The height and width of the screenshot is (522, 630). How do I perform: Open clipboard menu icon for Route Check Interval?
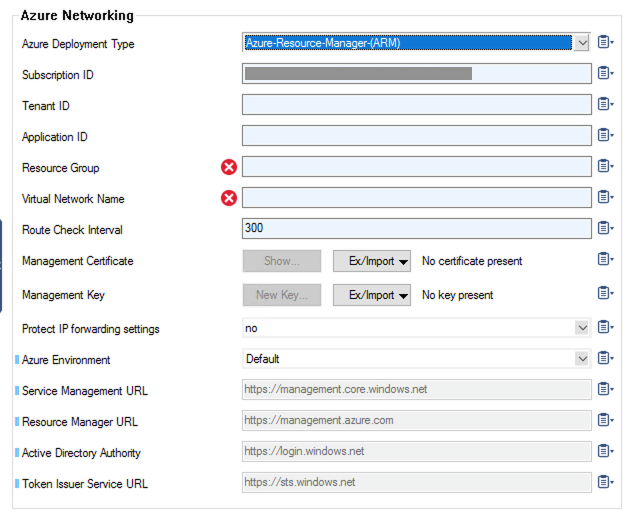point(605,228)
